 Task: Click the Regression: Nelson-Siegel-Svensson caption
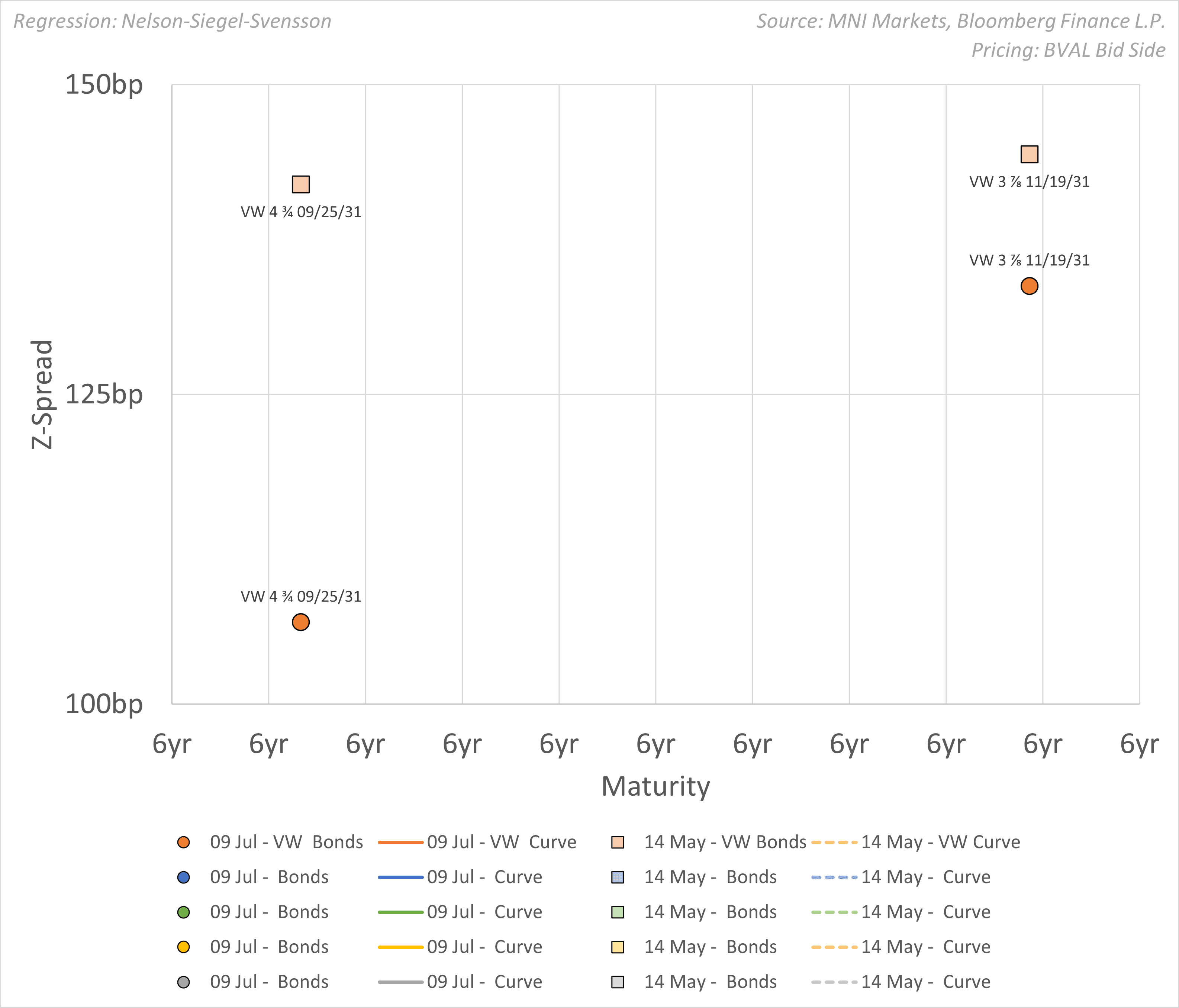tap(173, 21)
